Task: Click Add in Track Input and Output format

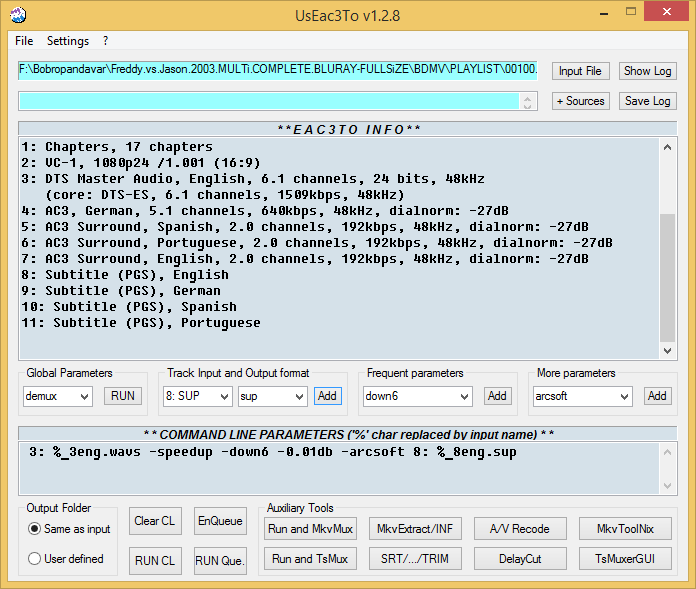Action: pos(328,396)
